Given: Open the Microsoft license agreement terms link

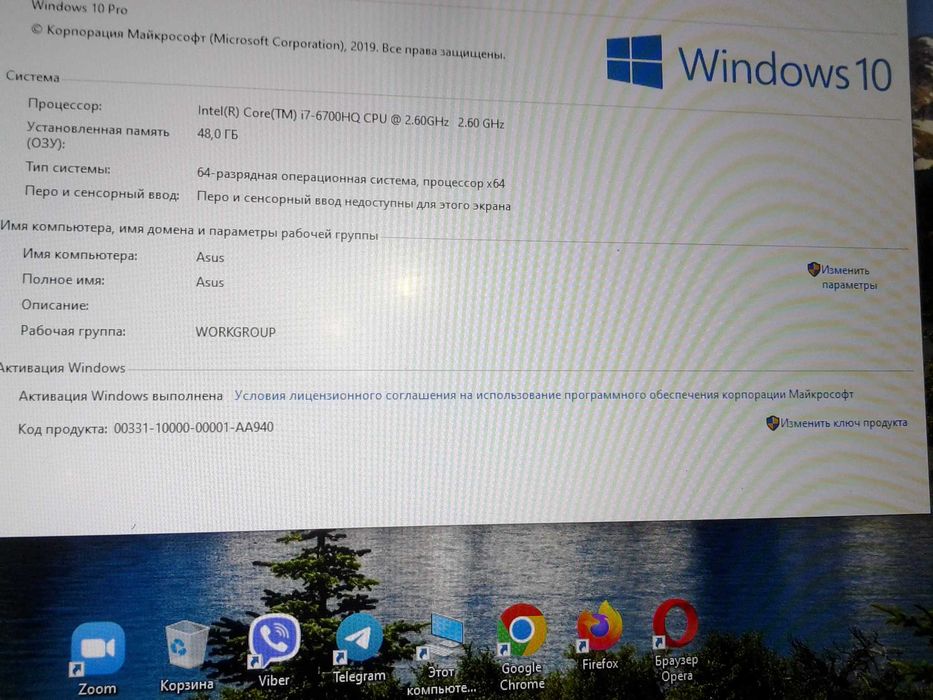Looking at the screenshot, I should pos(544,395).
